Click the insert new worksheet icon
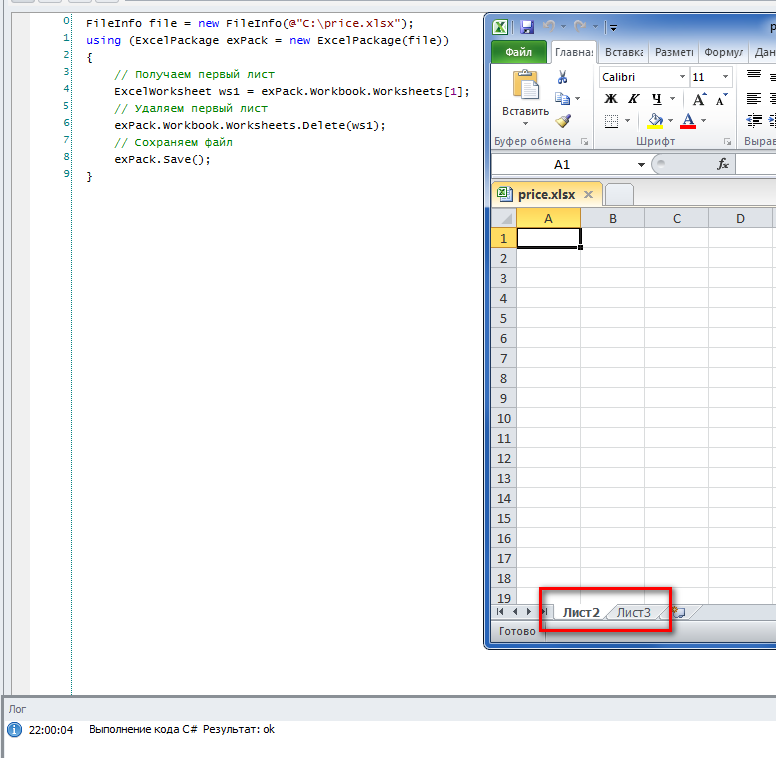Screen dimensions: 776x758 click(679, 612)
